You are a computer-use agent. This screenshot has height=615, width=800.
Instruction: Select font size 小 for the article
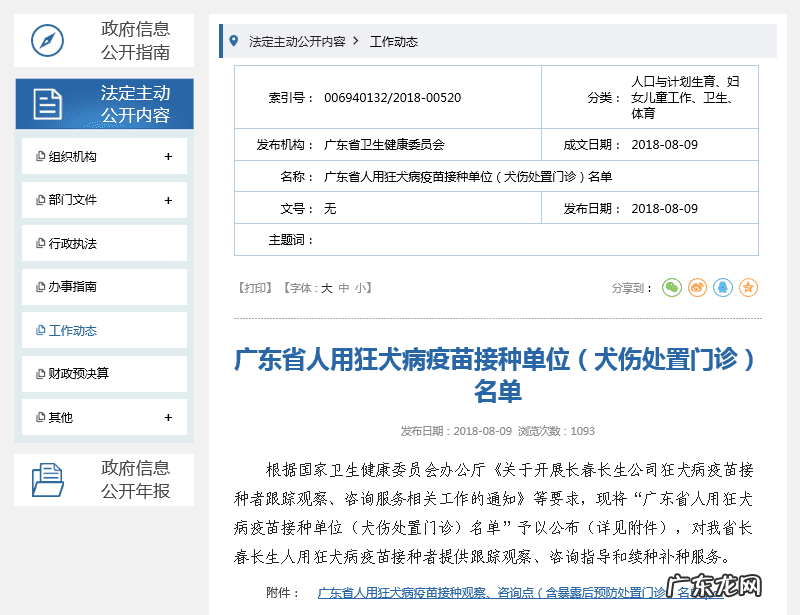361,287
